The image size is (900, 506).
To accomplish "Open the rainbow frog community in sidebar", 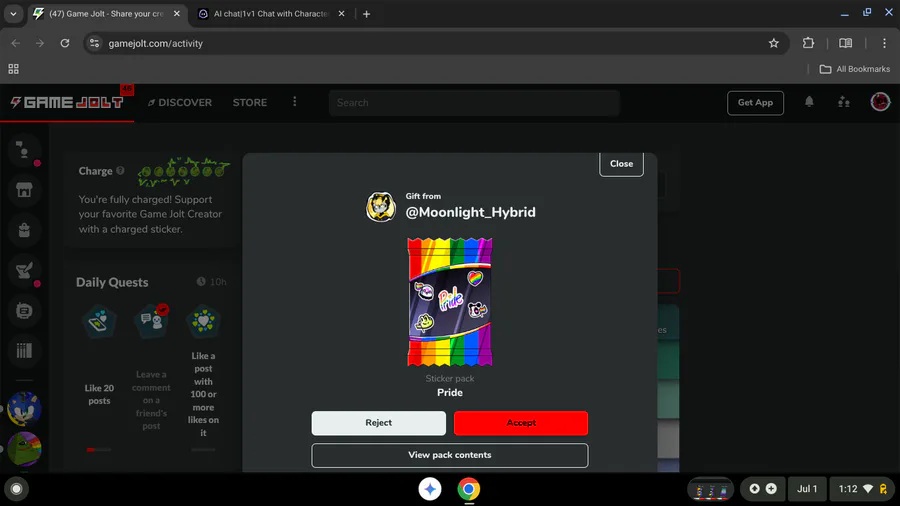I will (24, 449).
